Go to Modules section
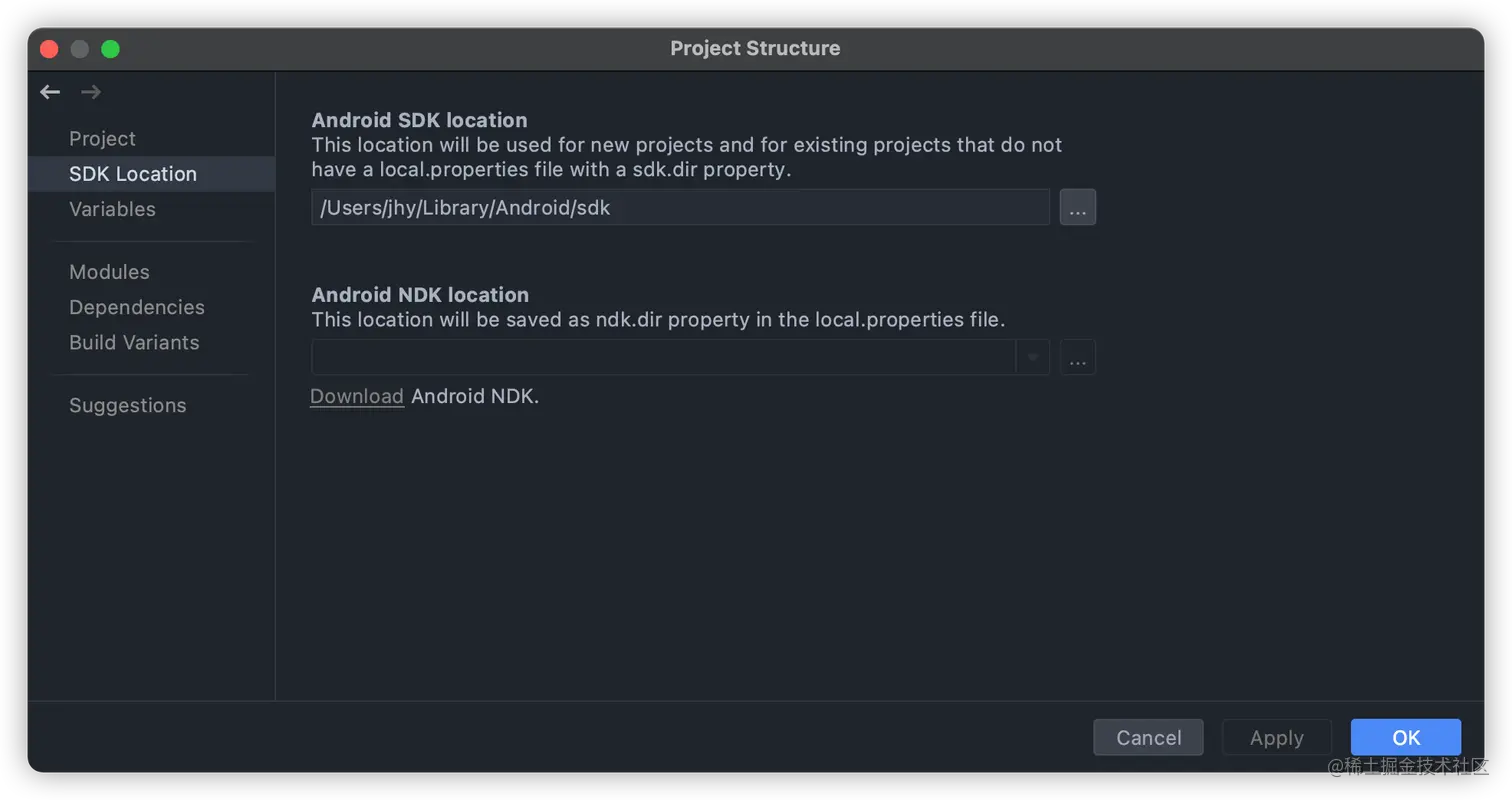Image resolution: width=1512 pixels, height=800 pixels. click(x=109, y=272)
